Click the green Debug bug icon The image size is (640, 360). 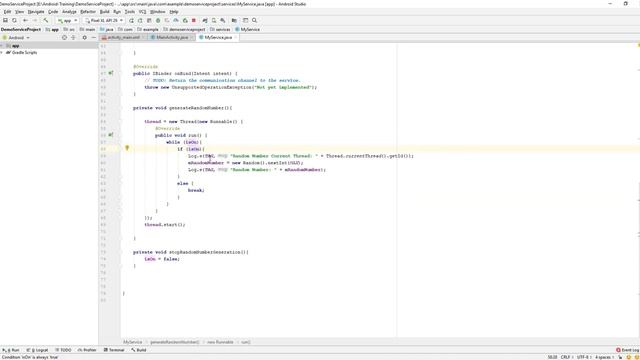tap(158, 20)
